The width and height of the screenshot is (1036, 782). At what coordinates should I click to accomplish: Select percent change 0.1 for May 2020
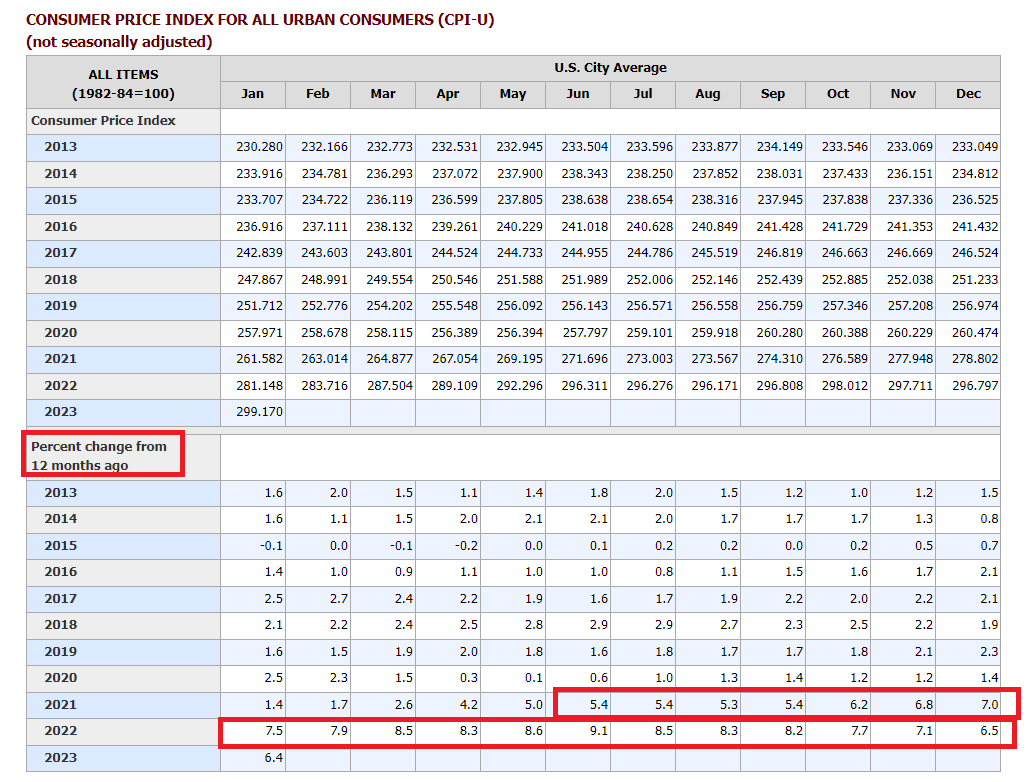[x=534, y=678]
